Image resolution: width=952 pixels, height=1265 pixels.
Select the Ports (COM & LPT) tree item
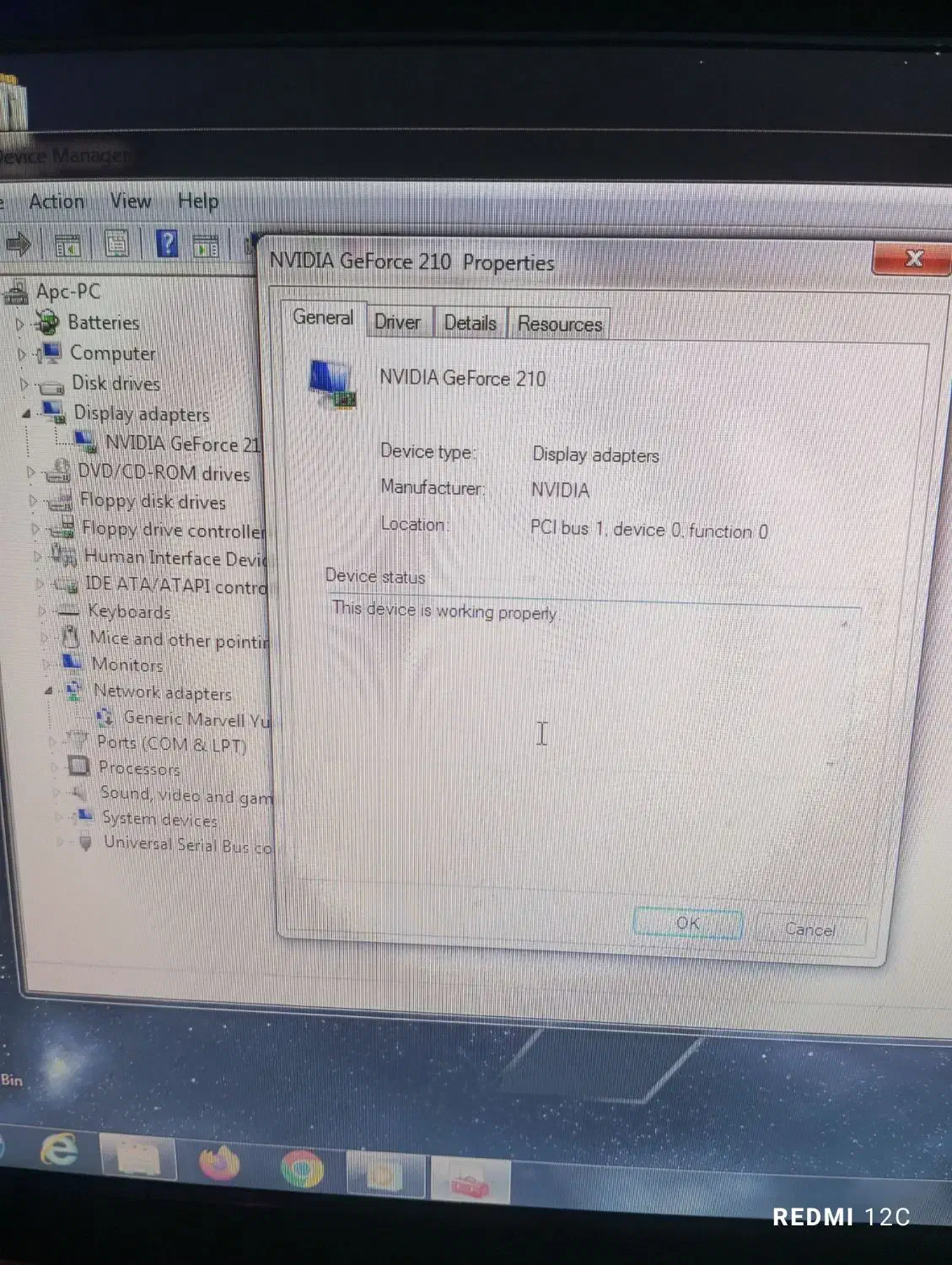(172, 743)
